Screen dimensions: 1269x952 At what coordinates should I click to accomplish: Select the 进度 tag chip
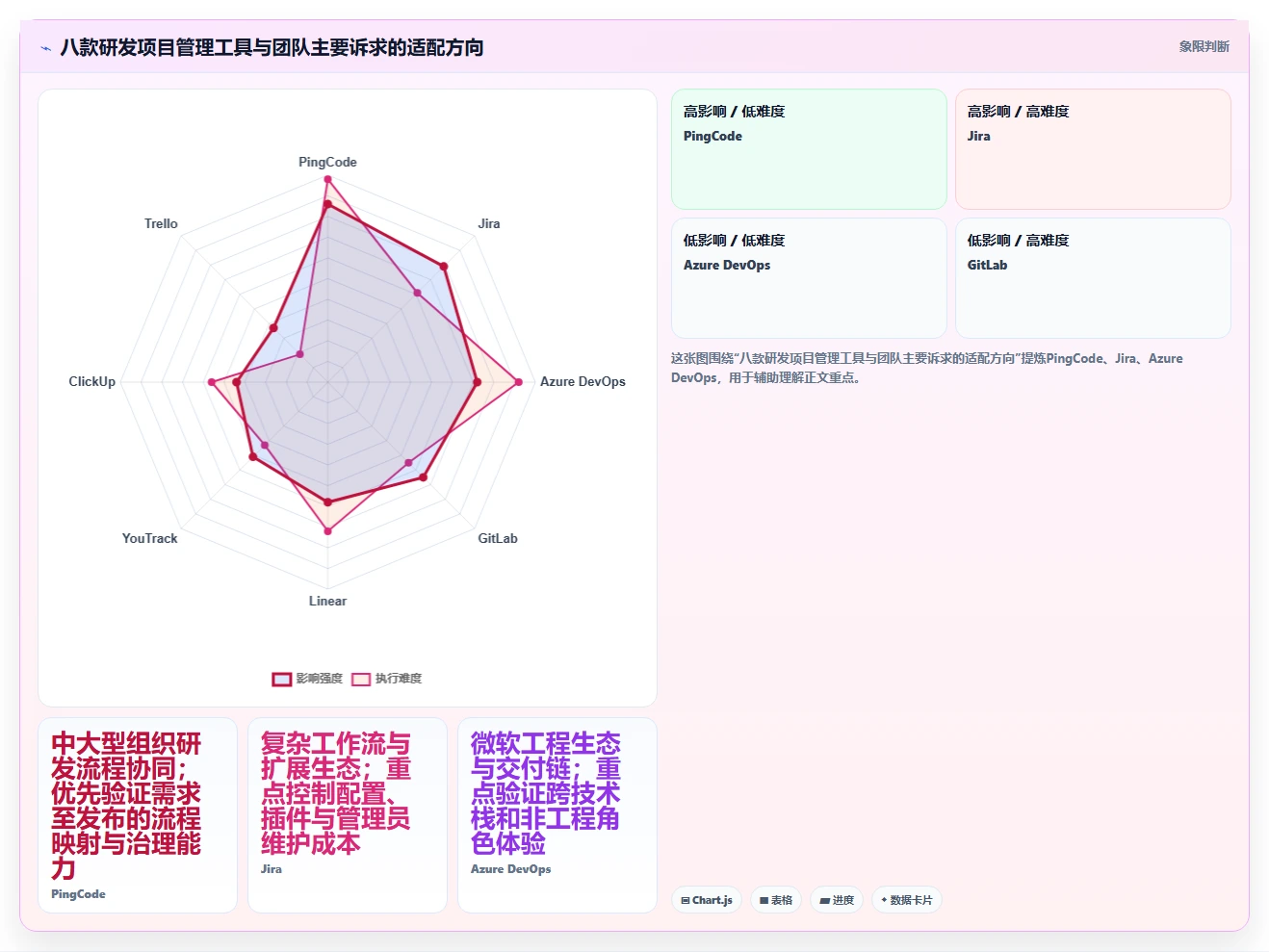point(837,900)
